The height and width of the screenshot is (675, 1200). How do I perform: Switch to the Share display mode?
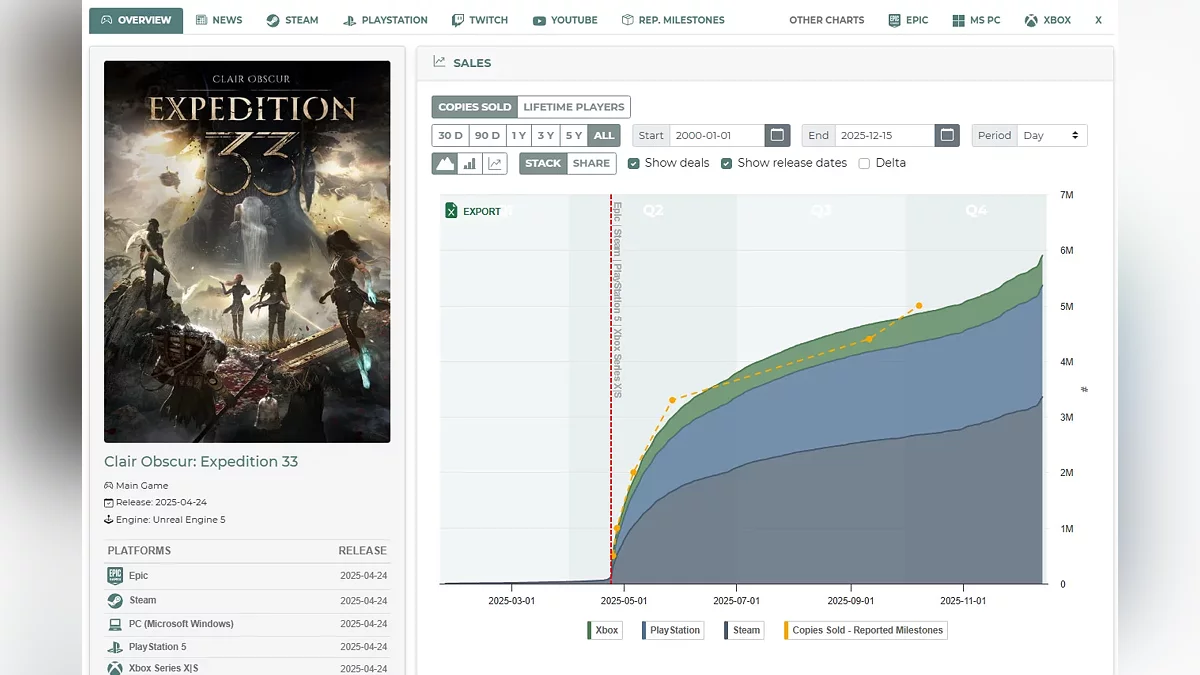[591, 163]
